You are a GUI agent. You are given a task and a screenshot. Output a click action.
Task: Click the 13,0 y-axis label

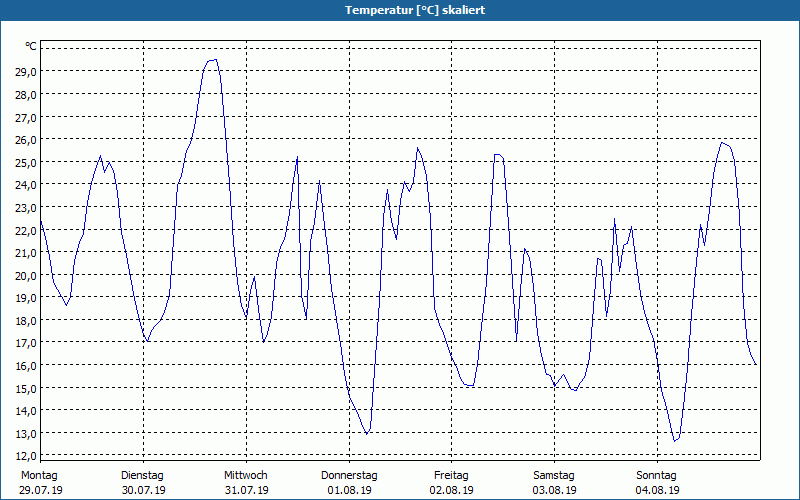(x=26, y=434)
